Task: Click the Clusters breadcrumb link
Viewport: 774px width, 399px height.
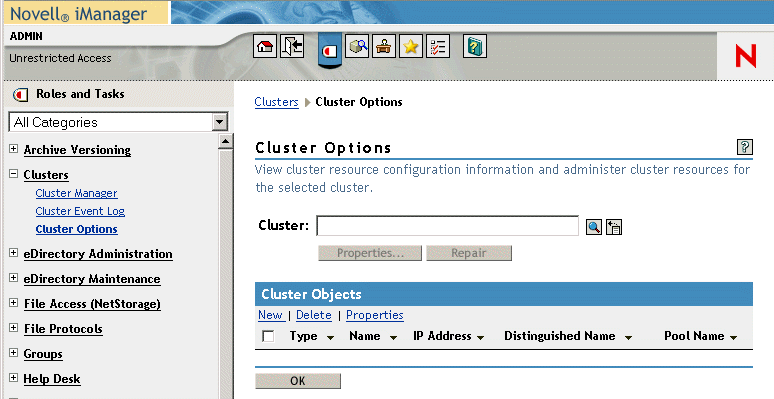Action: (276, 102)
